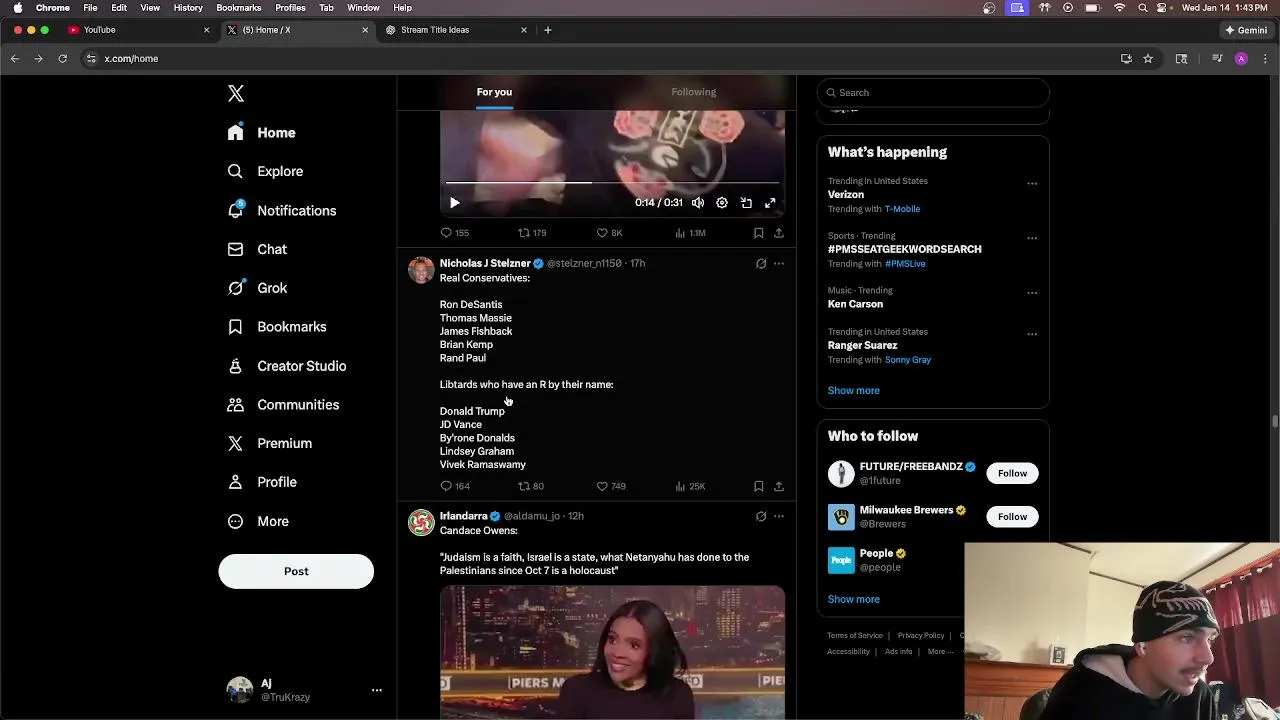Viewport: 1280px width, 720px height.
Task: Open Chat from the sidebar
Action: [x=257, y=249]
